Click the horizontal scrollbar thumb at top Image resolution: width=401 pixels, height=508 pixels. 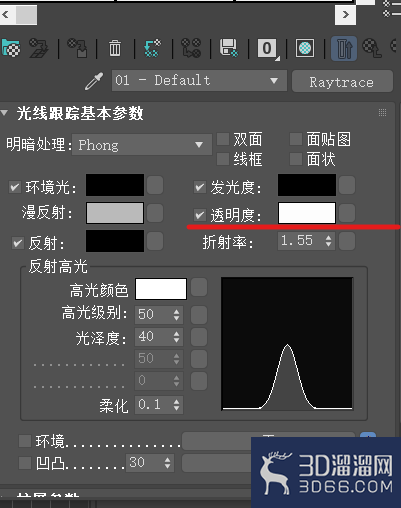coord(26,15)
